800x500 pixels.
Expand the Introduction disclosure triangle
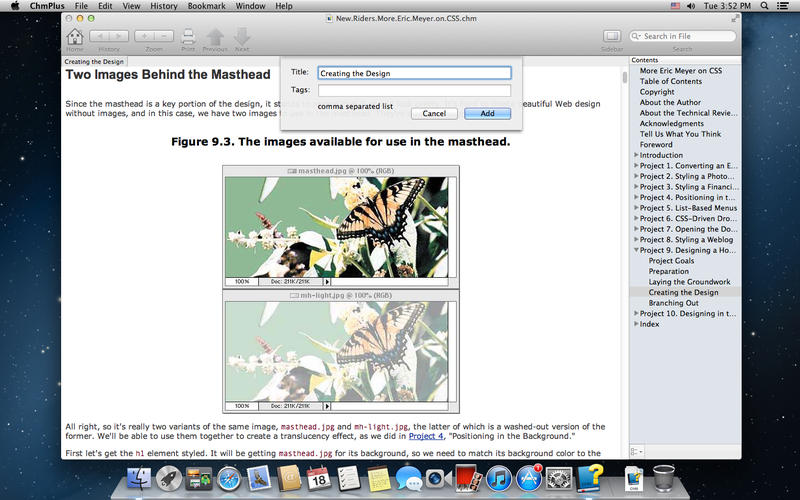pos(636,155)
